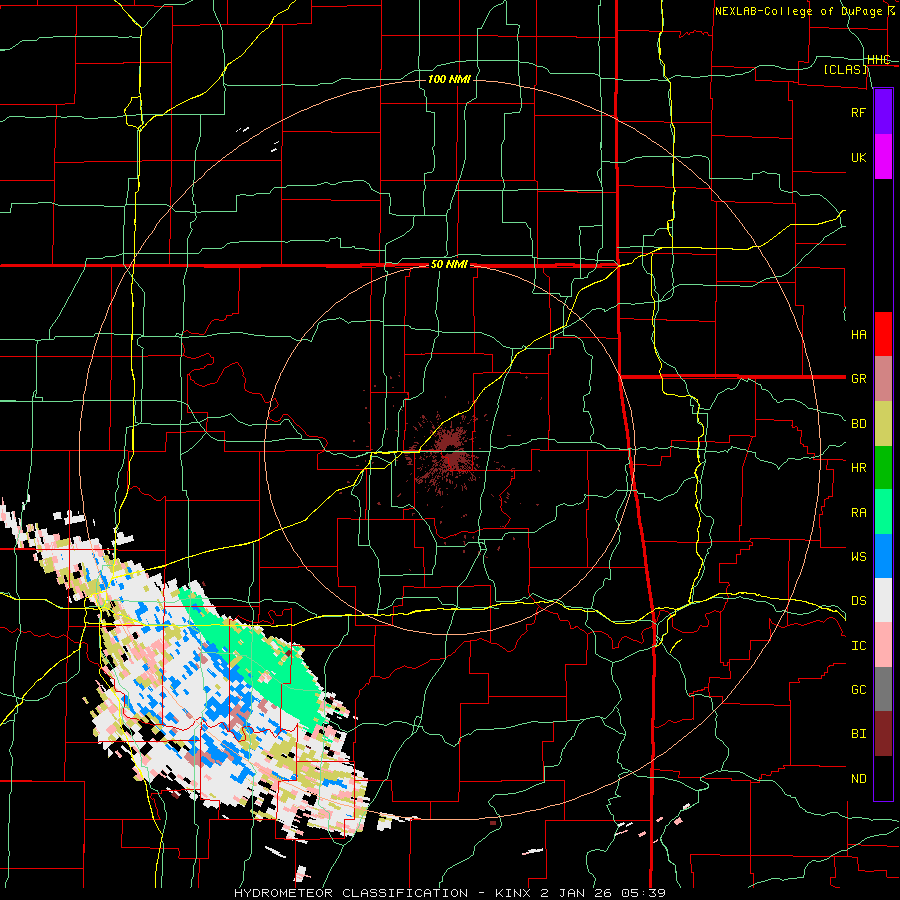900x900 pixels.
Task: Click the 100 NMI range ring label
Action: tap(449, 79)
